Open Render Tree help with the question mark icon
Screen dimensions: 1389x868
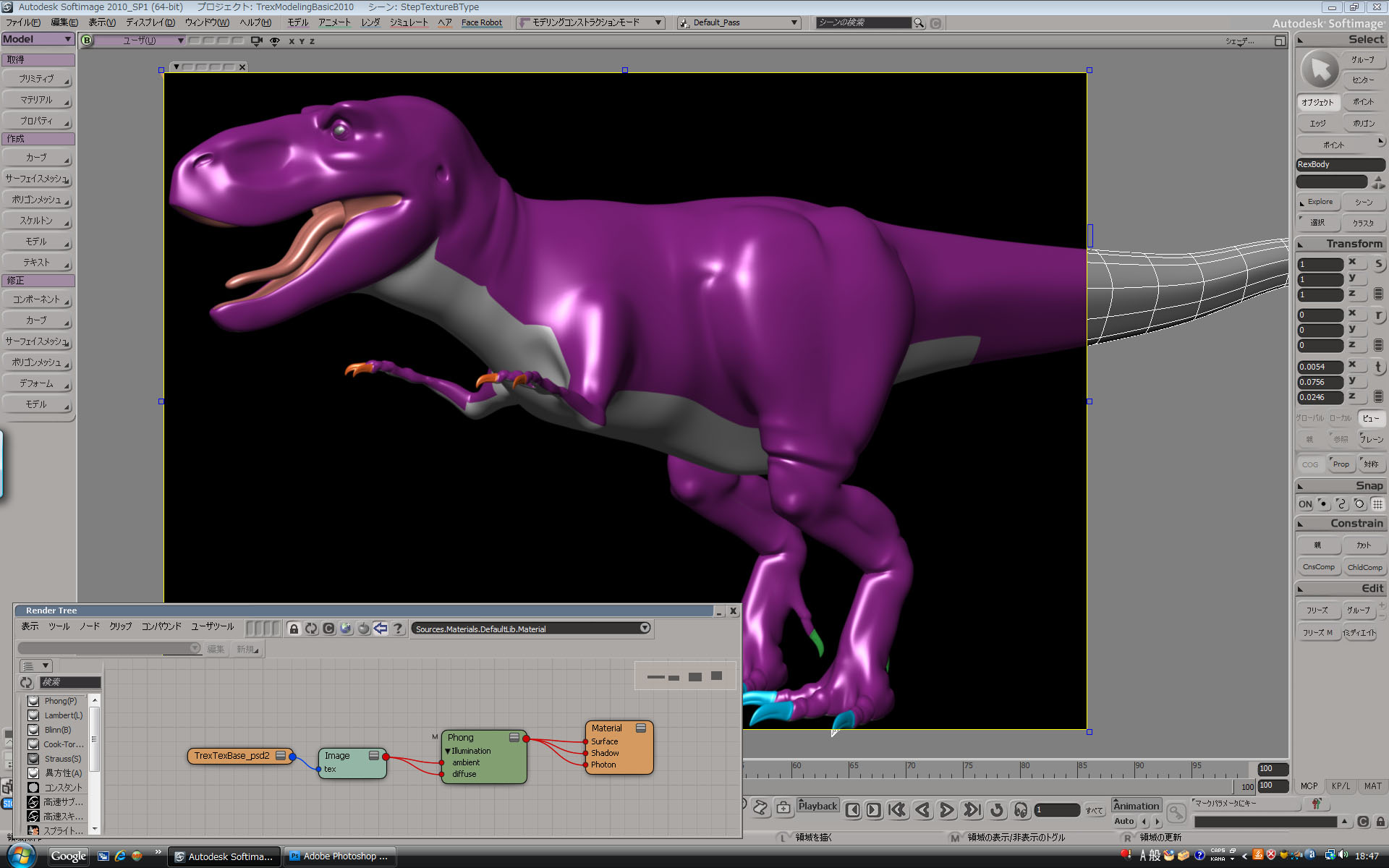tap(399, 629)
